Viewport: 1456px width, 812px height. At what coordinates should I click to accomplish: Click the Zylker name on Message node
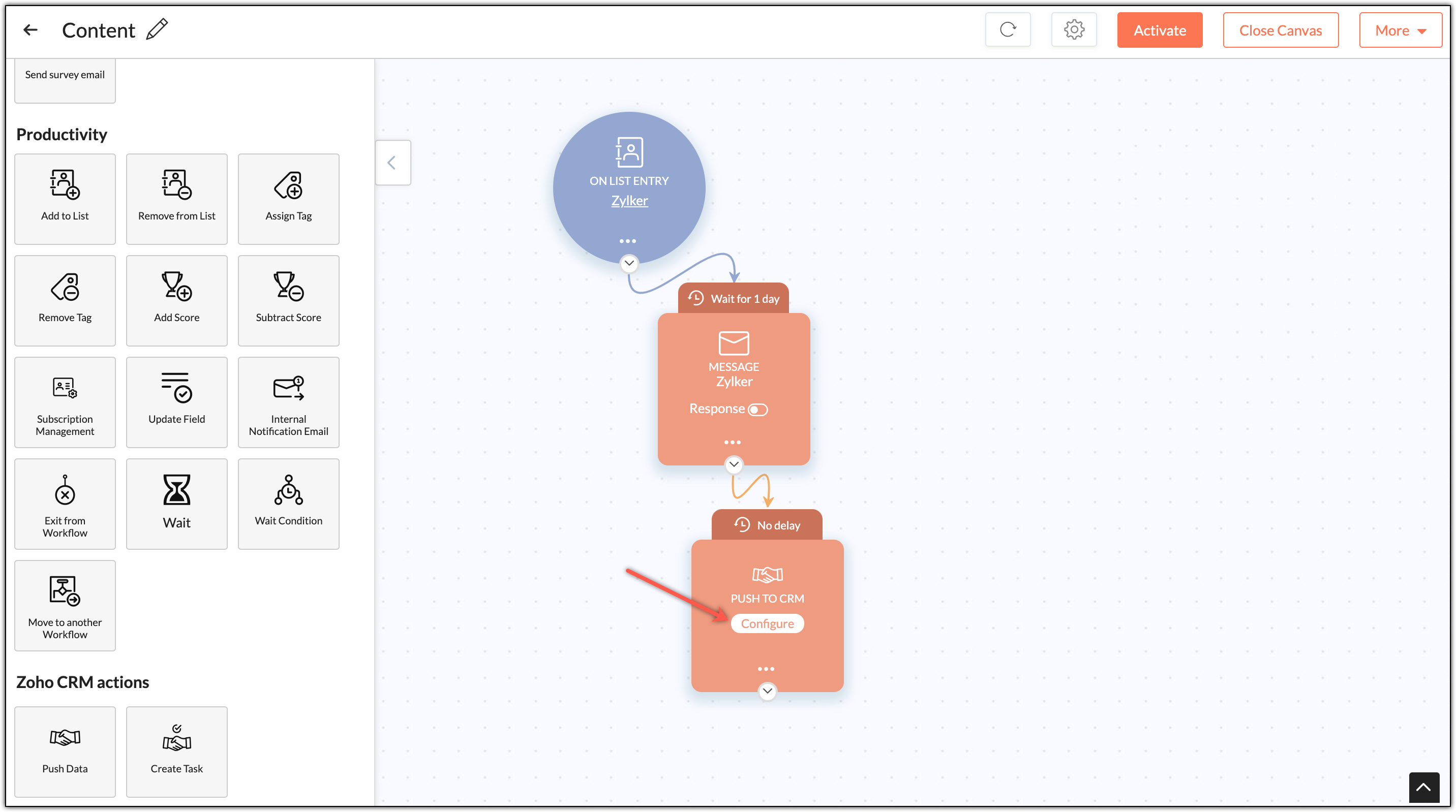tap(734, 382)
